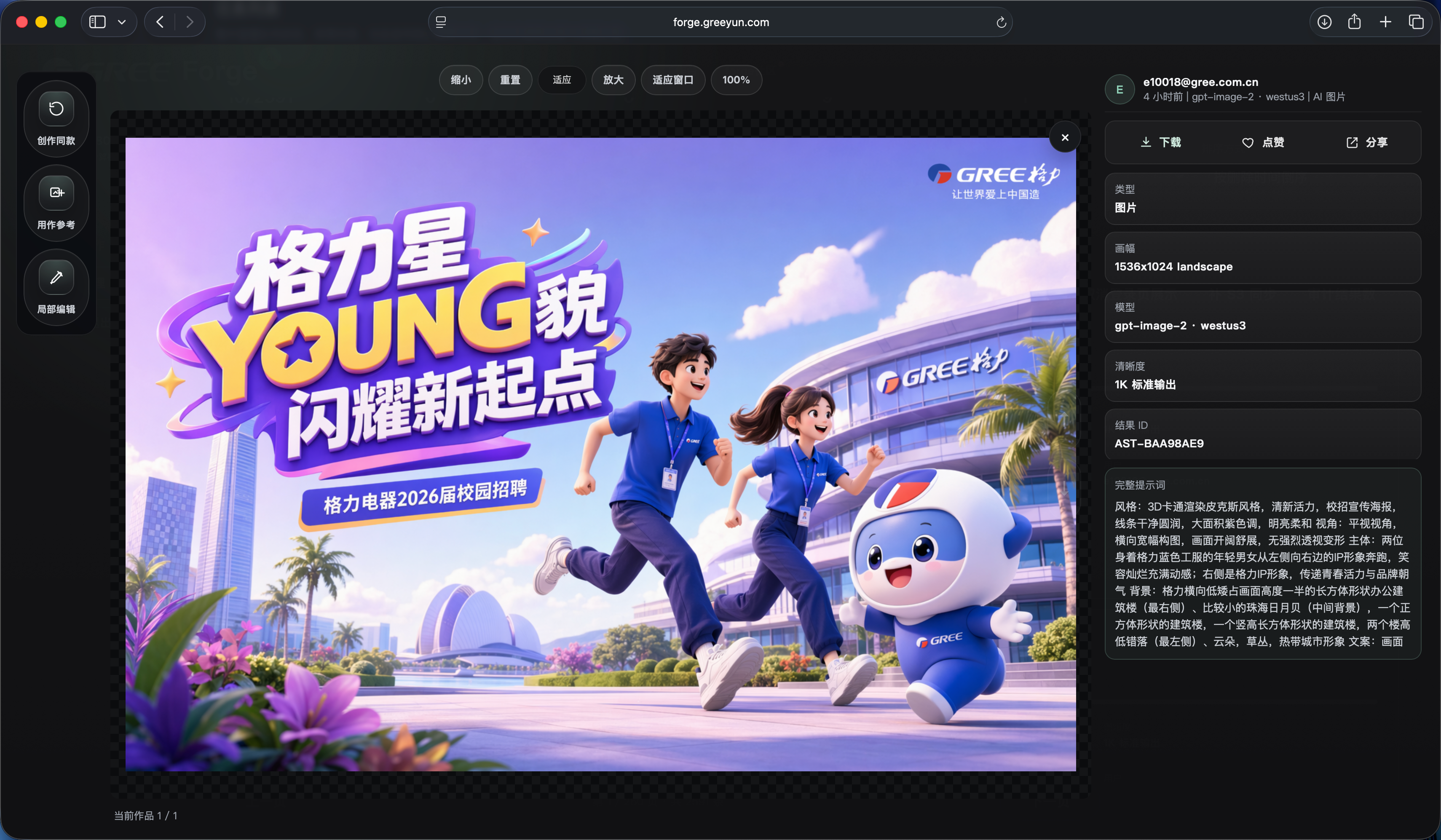
Task: Open a new tab with plus icon
Action: pos(1385,22)
